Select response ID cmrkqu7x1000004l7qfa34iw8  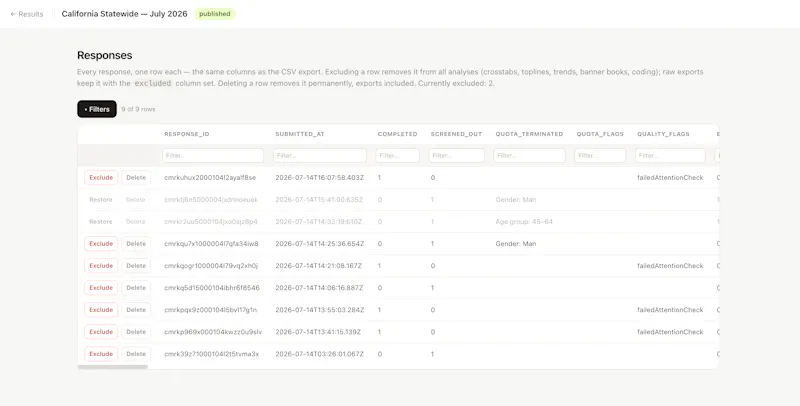tap(211, 244)
